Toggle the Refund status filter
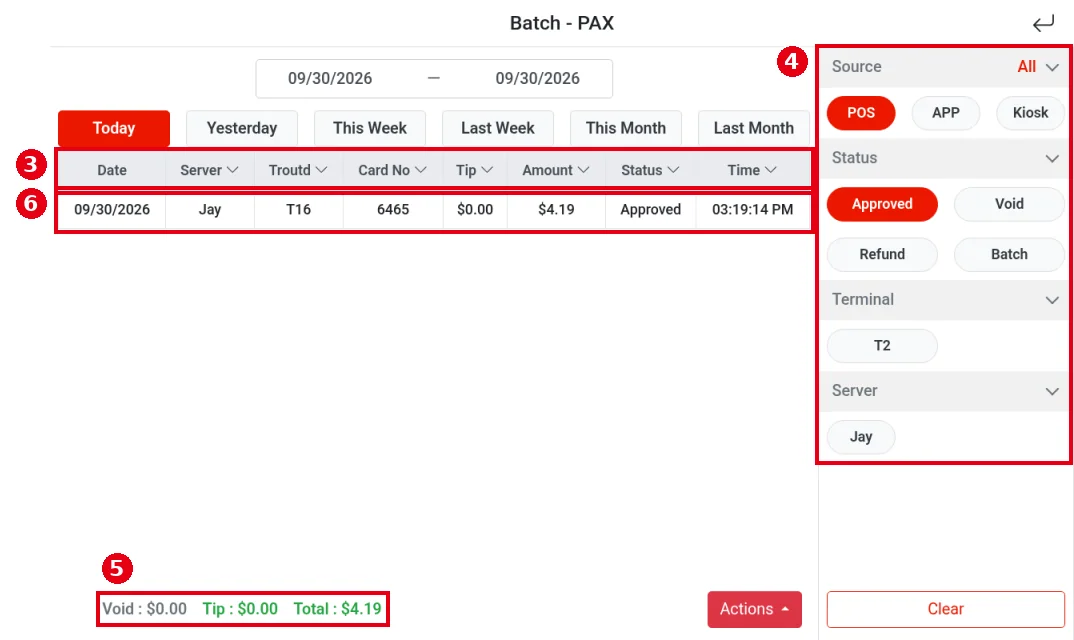Viewport: 1074px width, 640px height. click(882, 254)
